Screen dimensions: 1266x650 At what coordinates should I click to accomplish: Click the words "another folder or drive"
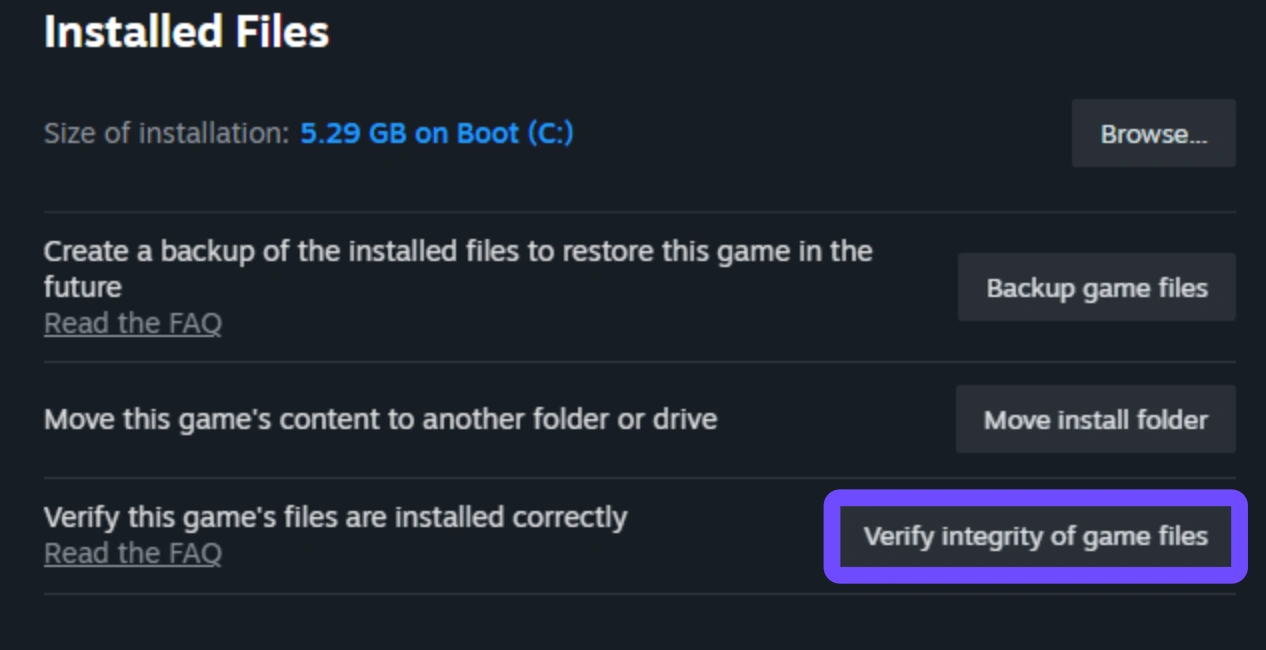coord(568,418)
